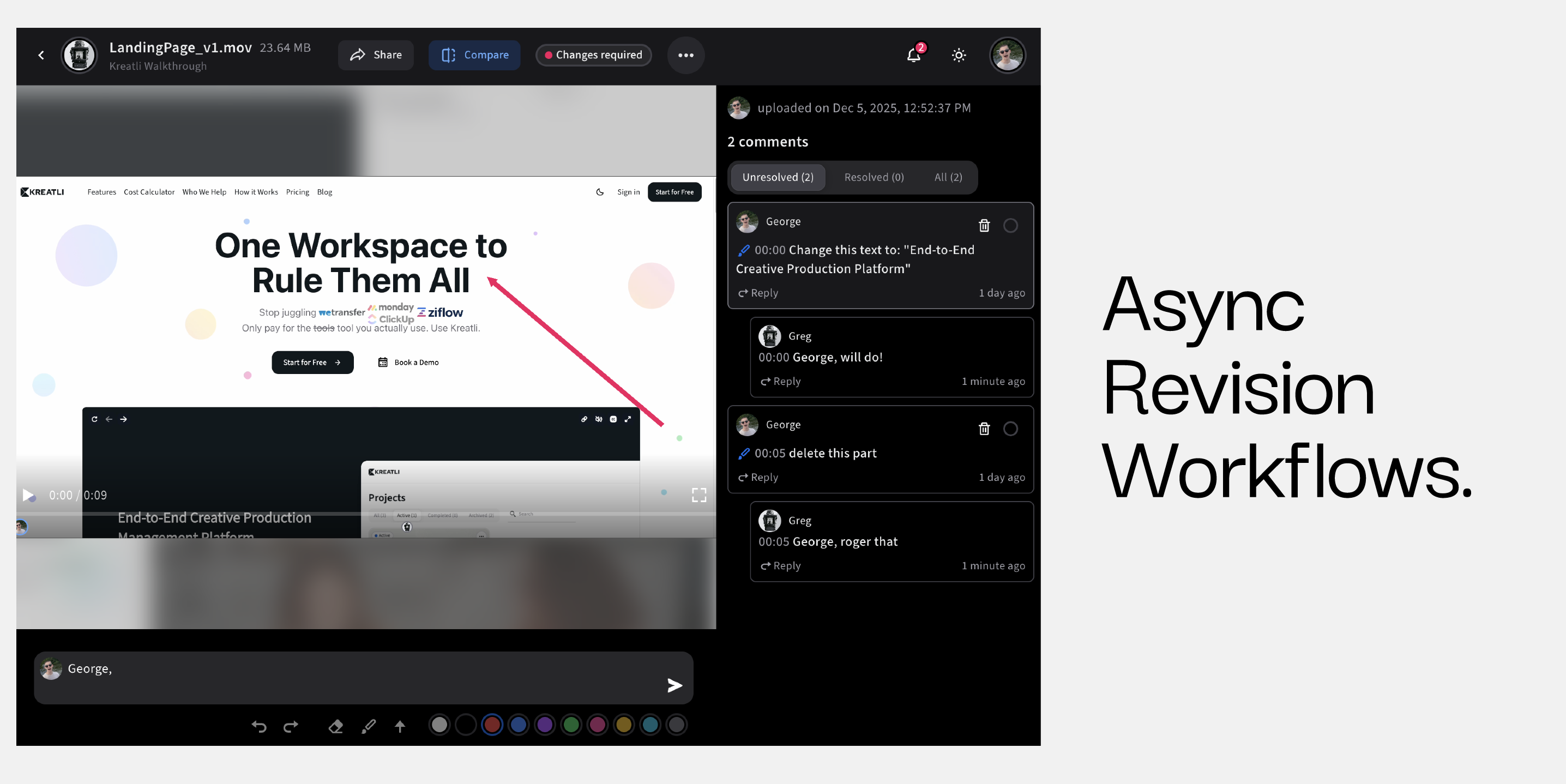Image resolution: width=1566 pixels, height=784 pixels.
Task: Reply to Greg's 'will do!' comment
Action: pos(781,382)
